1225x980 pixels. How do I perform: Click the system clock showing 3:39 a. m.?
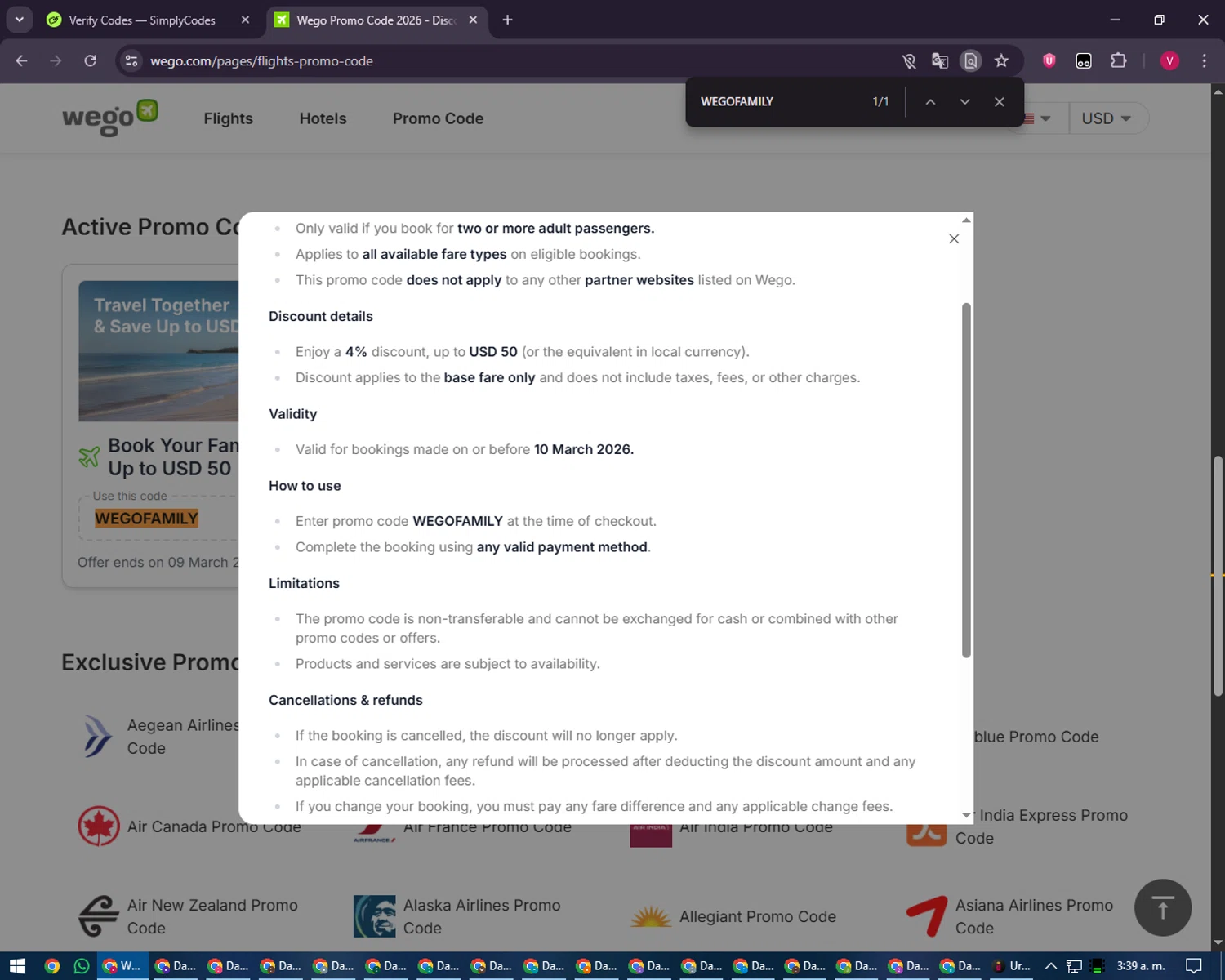pyautogui.click(x=1141, y=966)
